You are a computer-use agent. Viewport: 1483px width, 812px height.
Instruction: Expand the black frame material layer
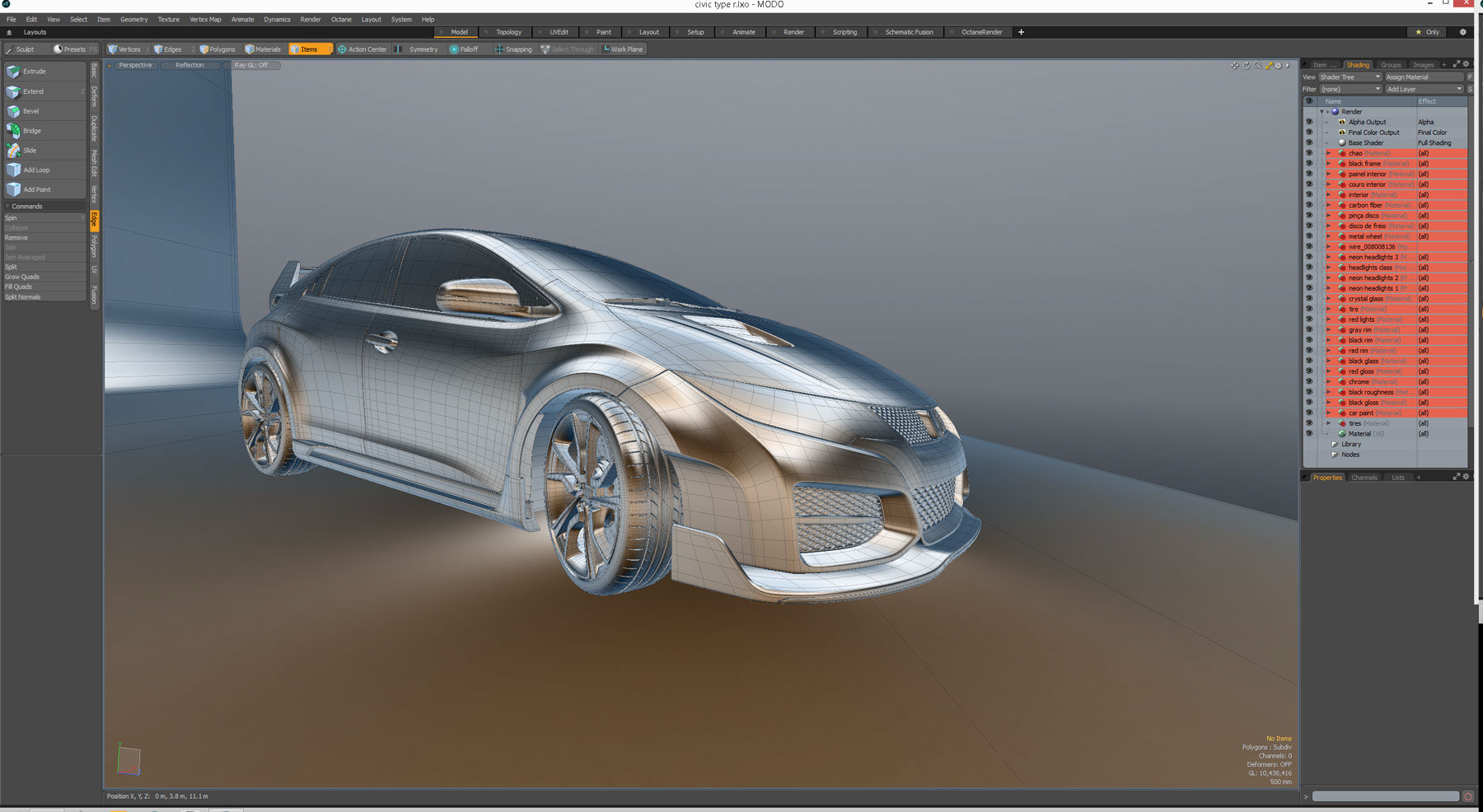1328,163
